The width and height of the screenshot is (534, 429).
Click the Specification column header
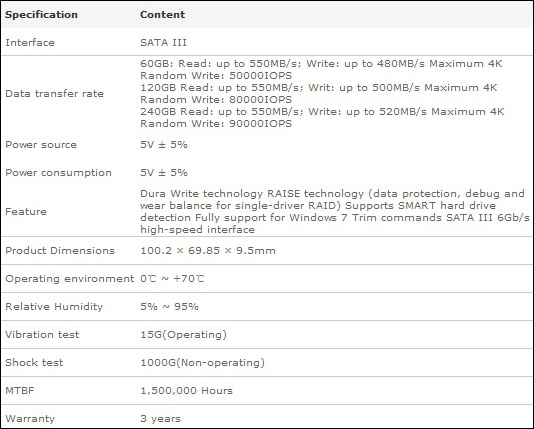click(x=41, y=15)
